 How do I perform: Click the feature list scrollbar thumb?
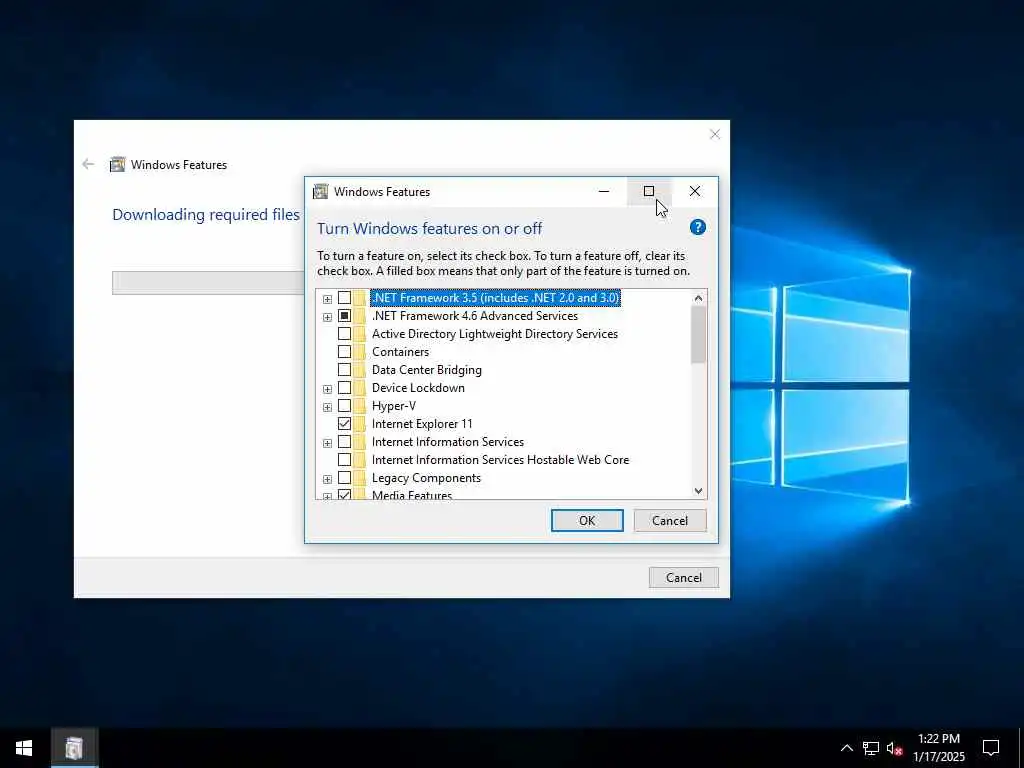pos(698,335)
